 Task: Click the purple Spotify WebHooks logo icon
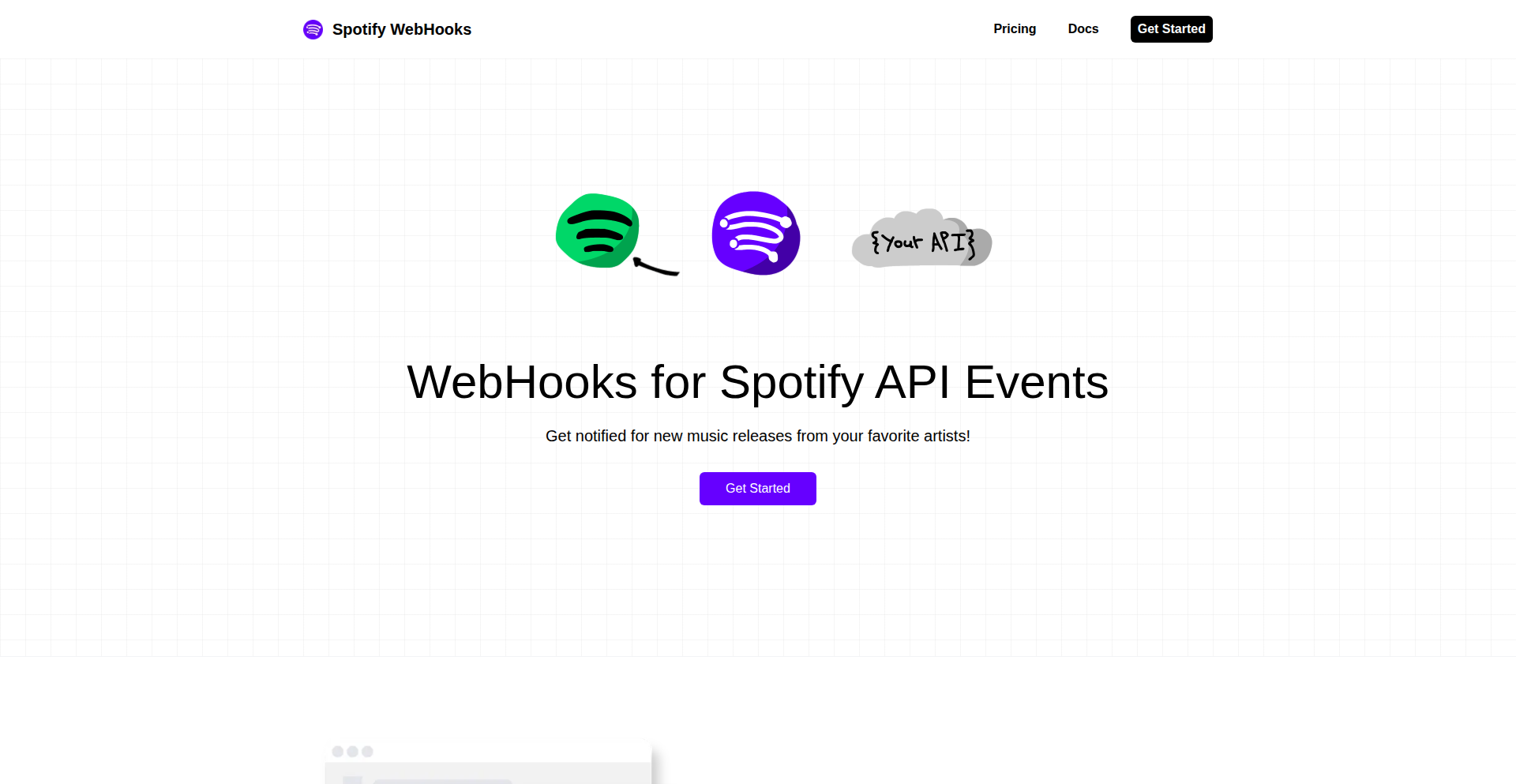pyautogui.click(x=313, y=29)
